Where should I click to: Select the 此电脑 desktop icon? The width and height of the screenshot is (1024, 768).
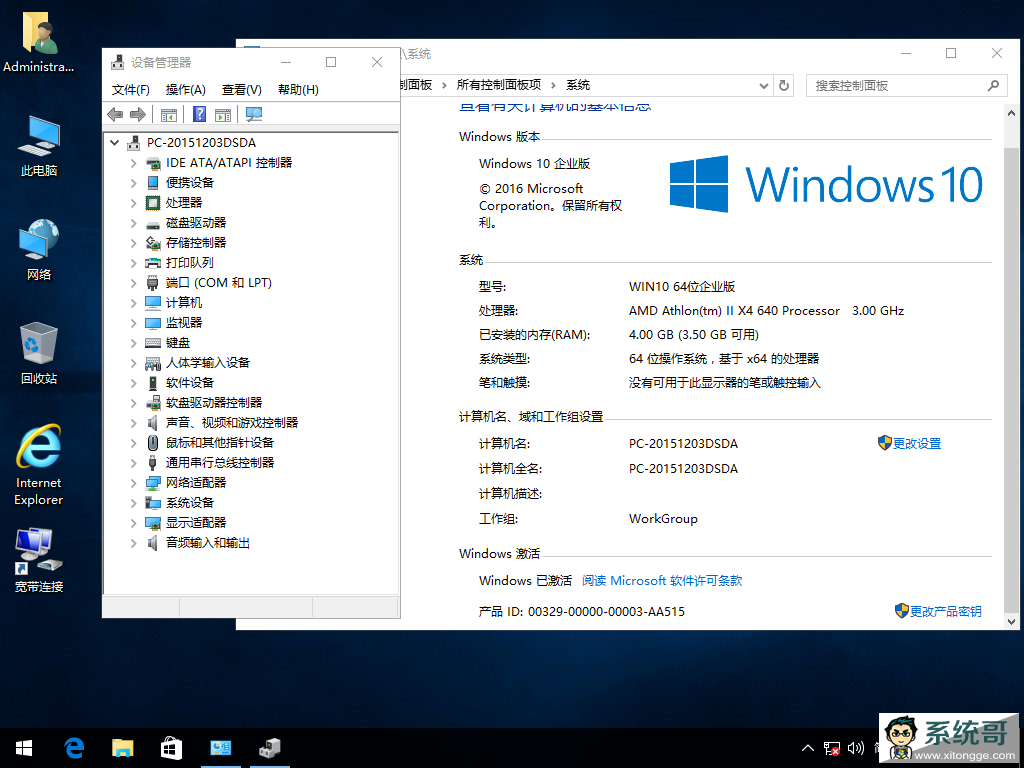pyautogui.click(x=39, y=146)
